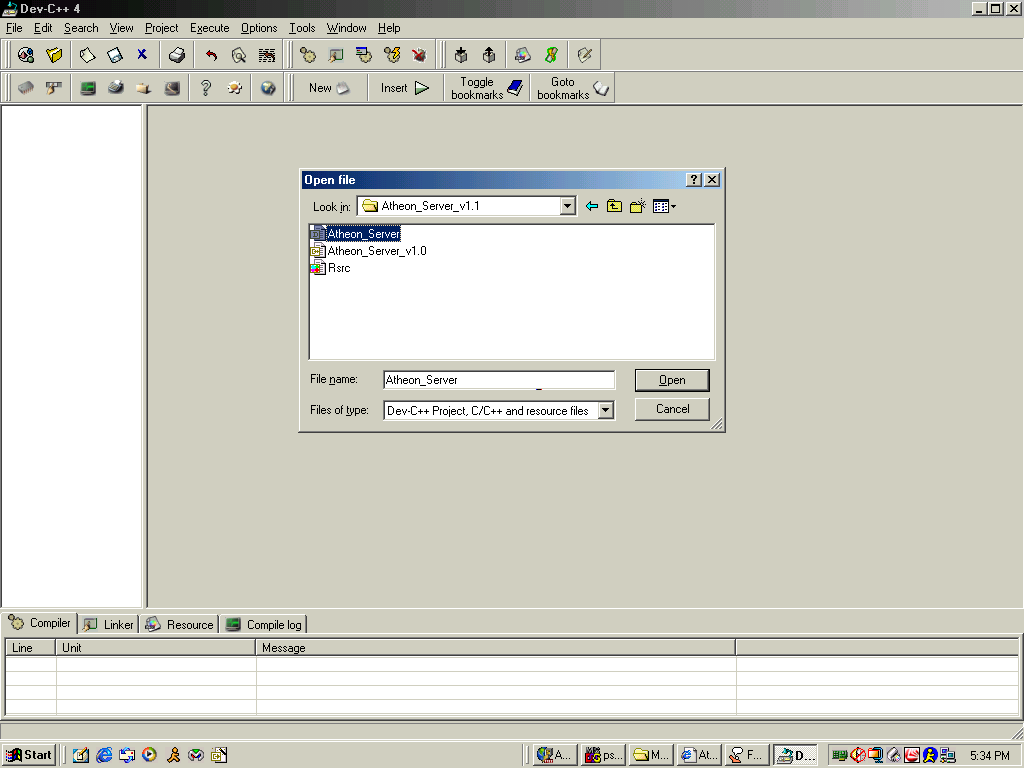
Task: Go up one folder level in dialog
Action: click(614, 206)
